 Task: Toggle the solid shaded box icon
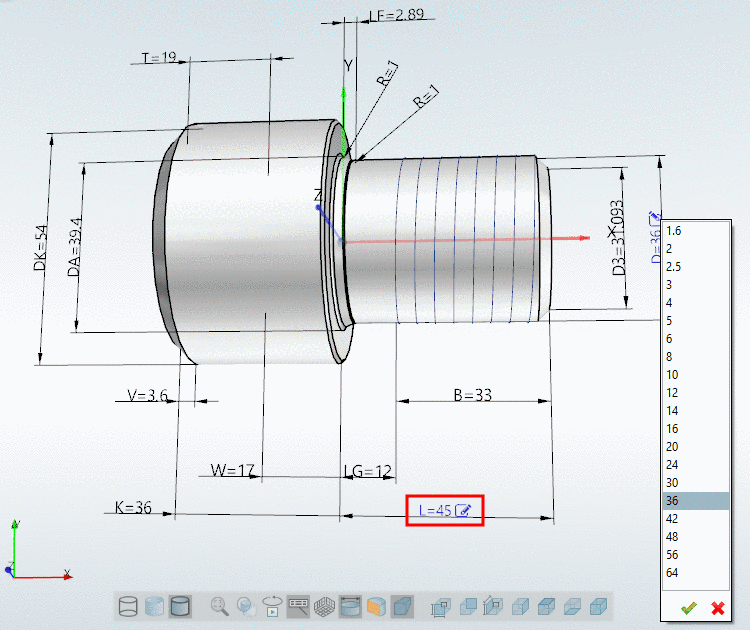[x=402, y=607]
